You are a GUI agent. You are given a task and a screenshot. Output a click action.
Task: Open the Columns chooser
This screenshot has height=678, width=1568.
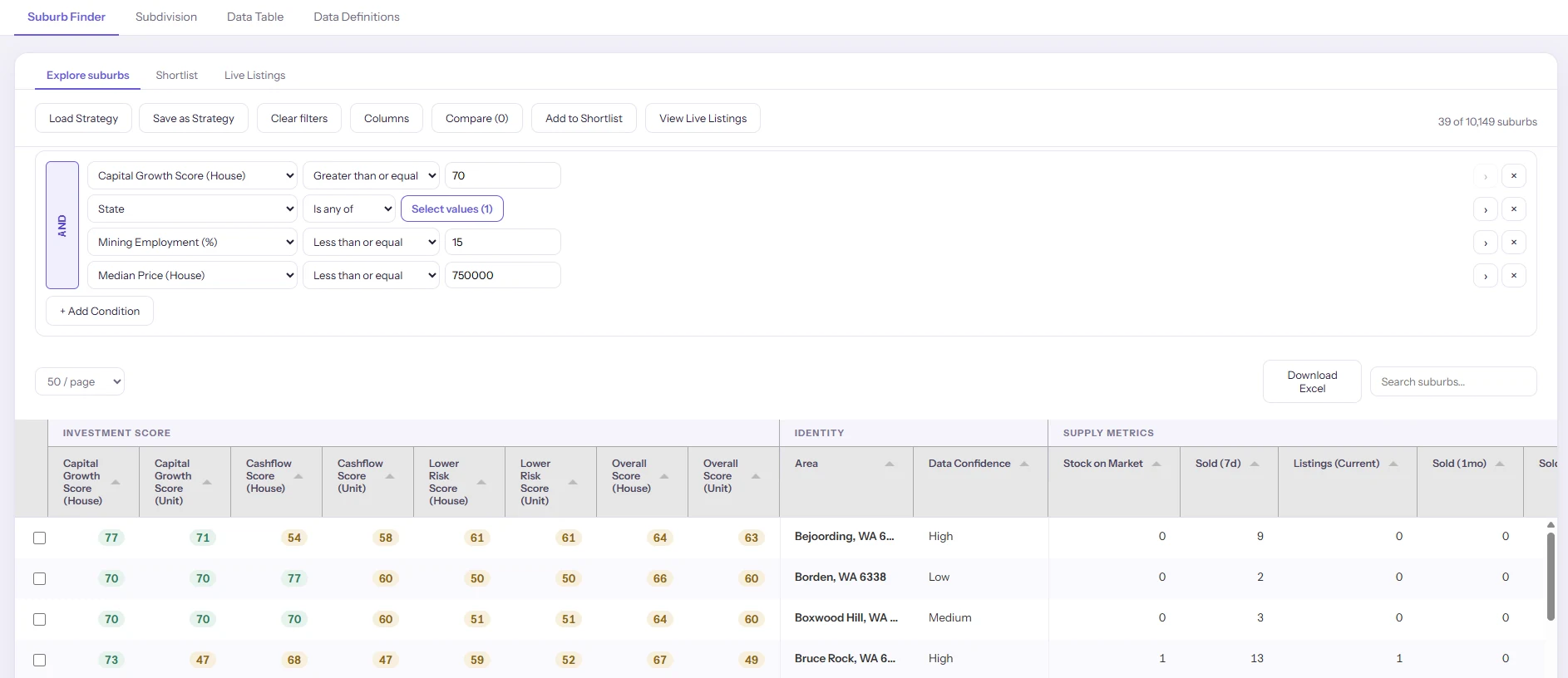[387, 119]
